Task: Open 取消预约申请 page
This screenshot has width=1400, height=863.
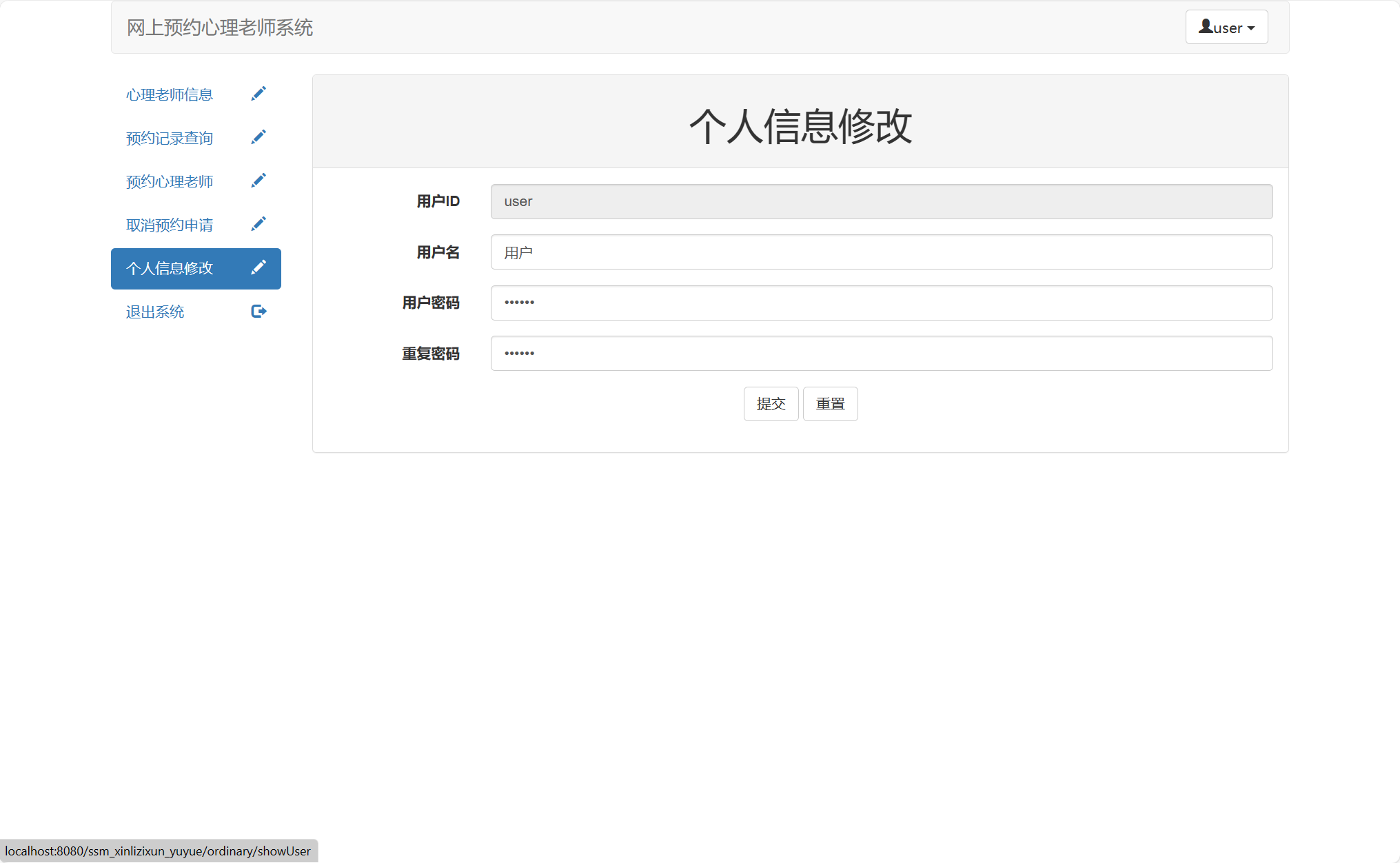Action: click(169, 224)
